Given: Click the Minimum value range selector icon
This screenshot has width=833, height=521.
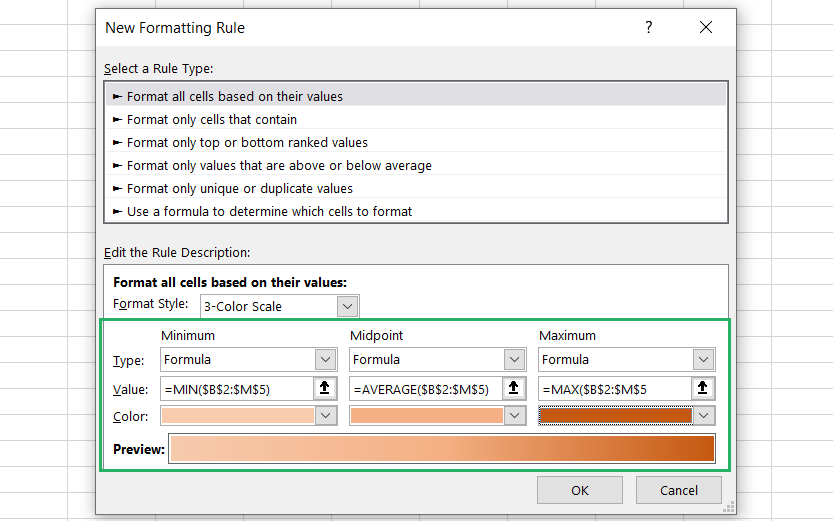Looking at the screenshot, I should coord(325,389).
